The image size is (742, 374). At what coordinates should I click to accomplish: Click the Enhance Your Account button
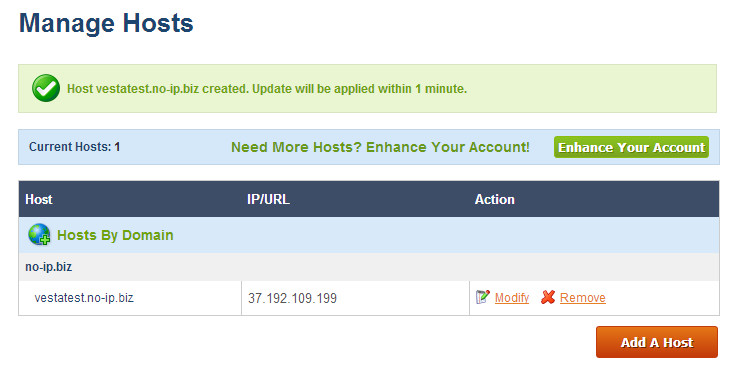pos(631,147)
